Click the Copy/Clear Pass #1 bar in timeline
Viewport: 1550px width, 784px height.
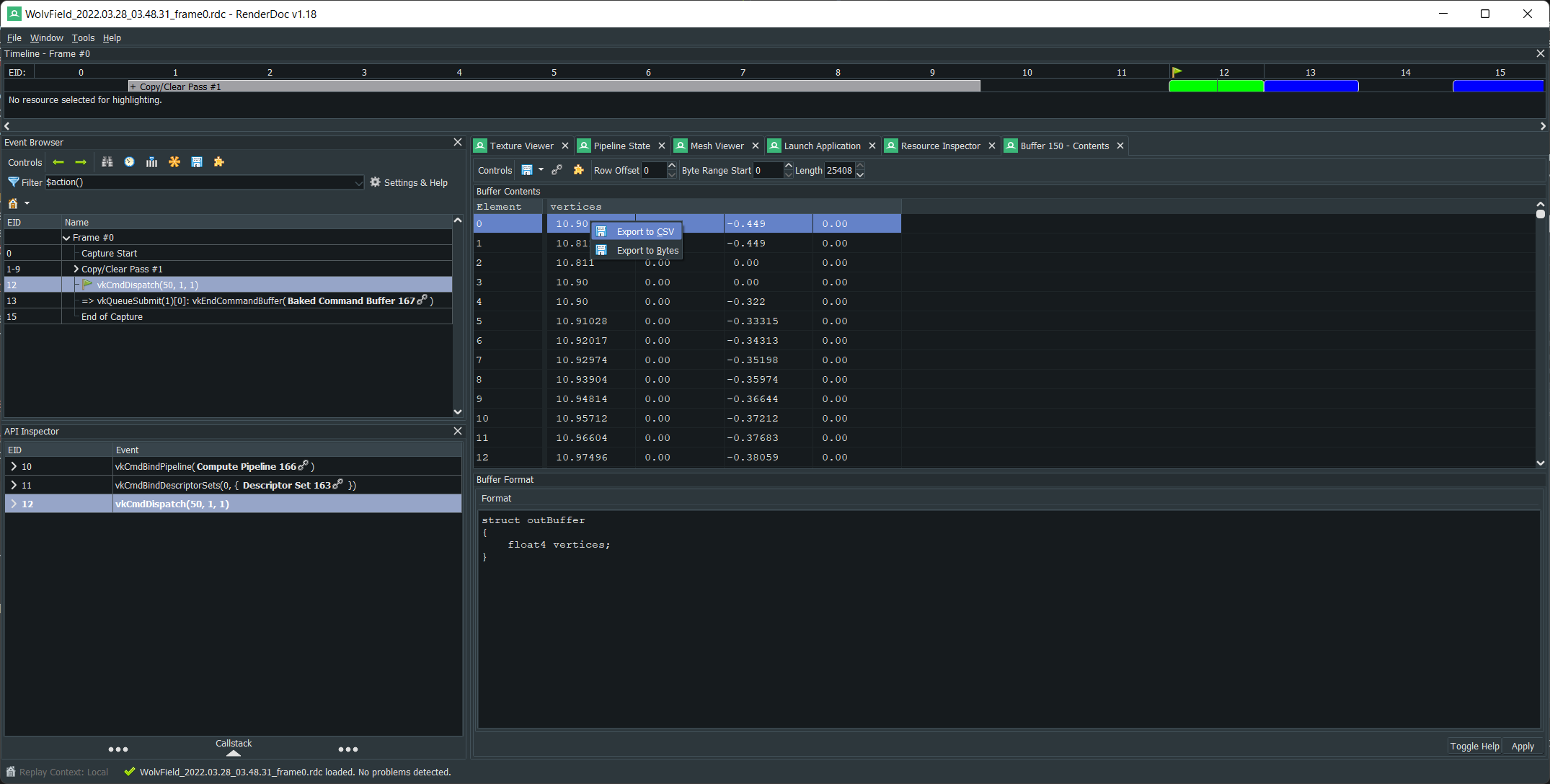point(554,86)
